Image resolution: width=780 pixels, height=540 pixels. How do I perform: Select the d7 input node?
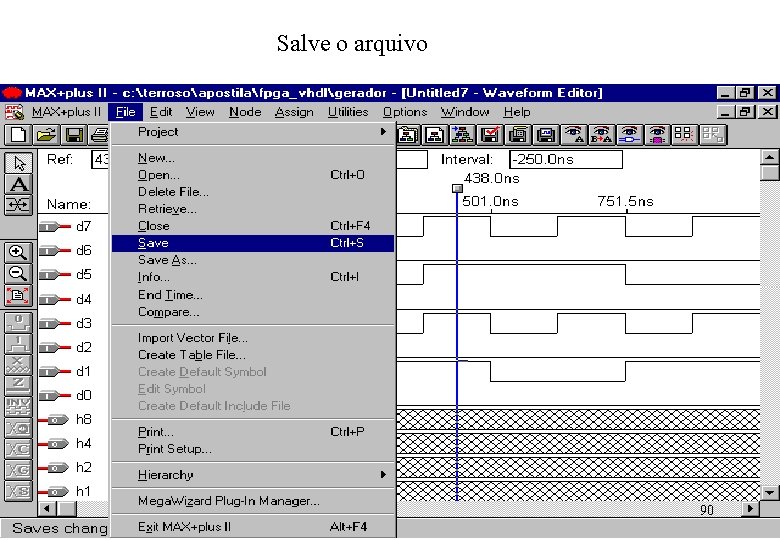click(66, 227)
